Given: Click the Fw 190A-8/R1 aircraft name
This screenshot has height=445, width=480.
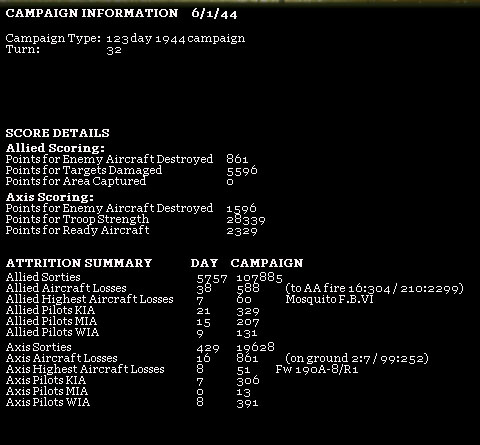Looking at the screenshot, I should tap(317, 369).
